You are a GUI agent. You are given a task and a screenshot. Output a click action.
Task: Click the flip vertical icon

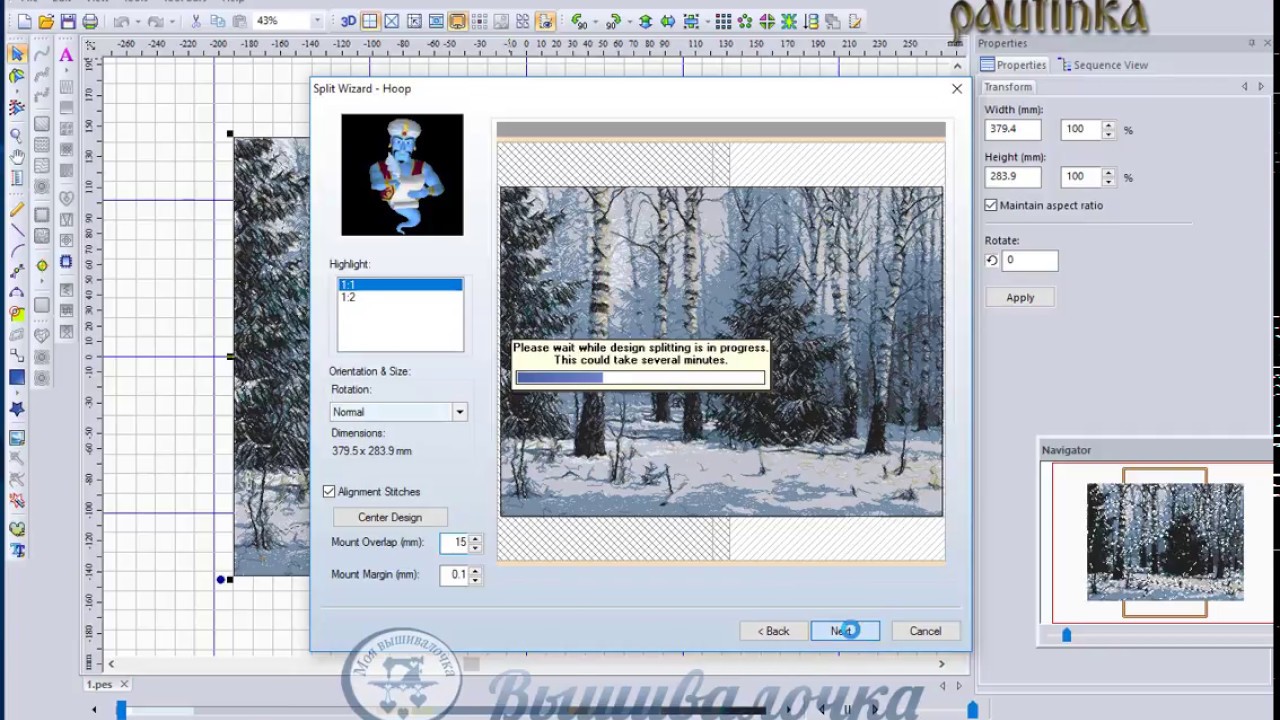(645, 21)
